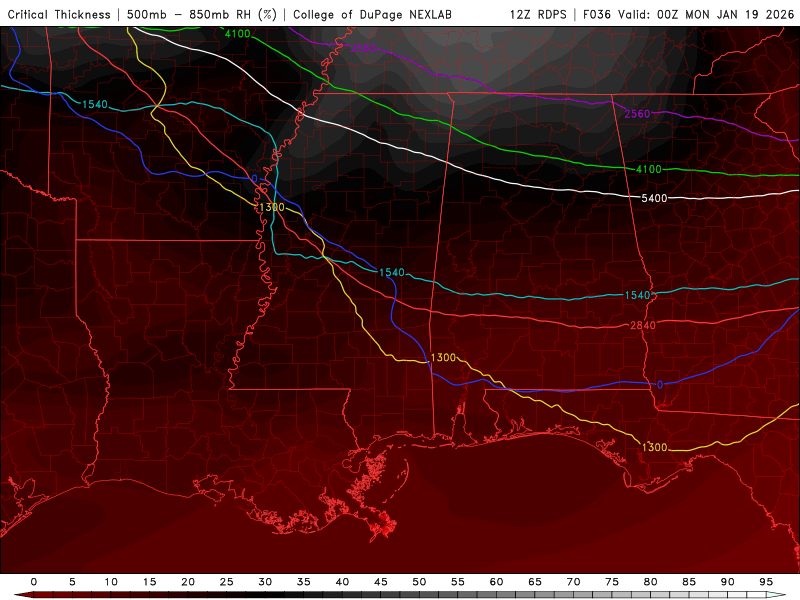Screen dimensions: 800x600
Task: Click the color bar "25" tick label
Action: point(227,582)
